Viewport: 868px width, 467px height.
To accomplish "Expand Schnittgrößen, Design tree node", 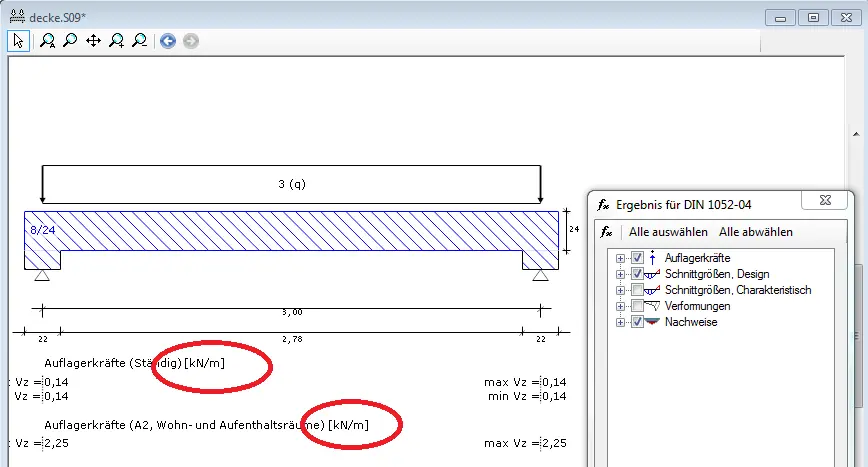I will 620,274.
